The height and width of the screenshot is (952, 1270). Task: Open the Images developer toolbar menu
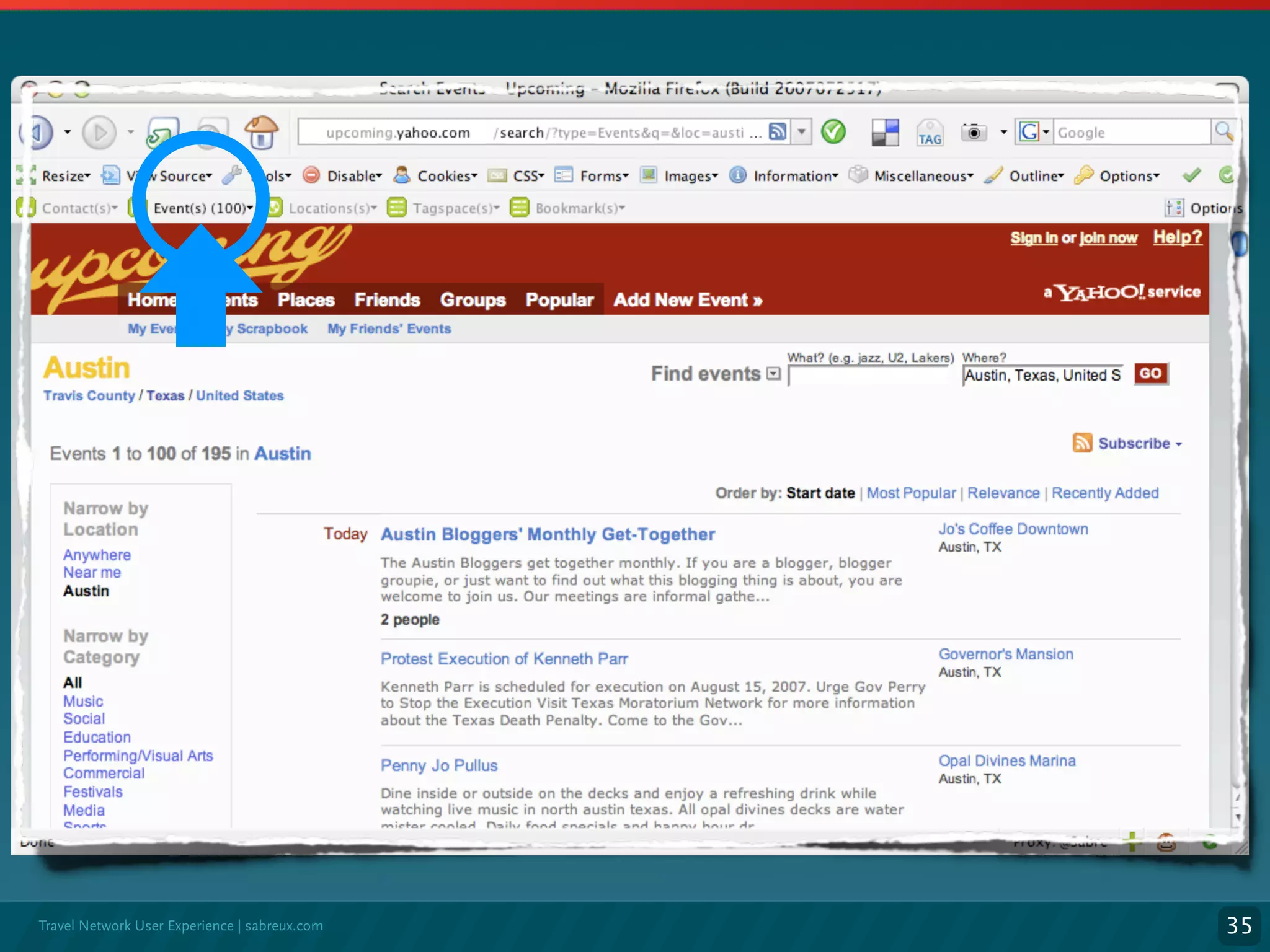click(679, 176)
